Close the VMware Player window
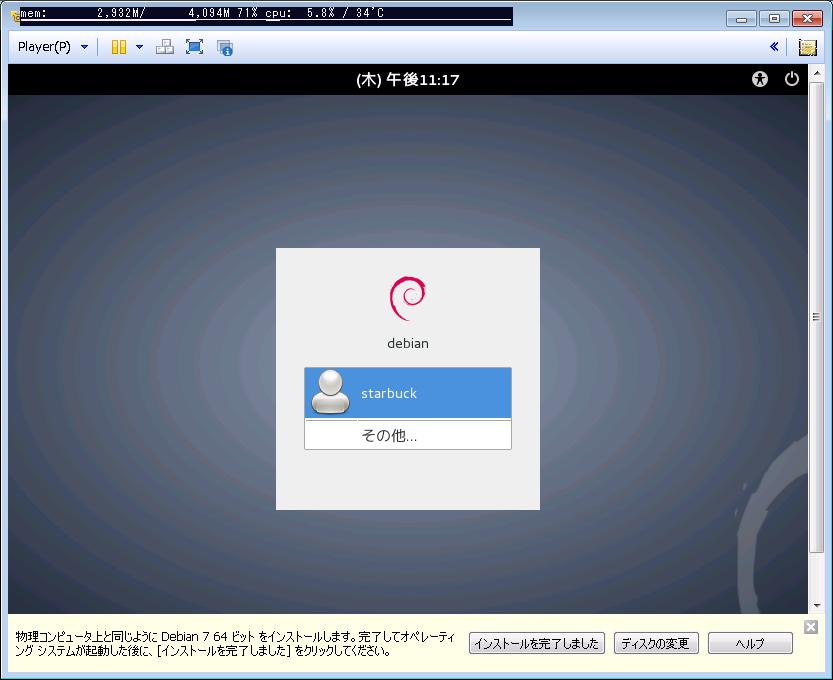Screen dimensions: 833x680 point(807,19)
